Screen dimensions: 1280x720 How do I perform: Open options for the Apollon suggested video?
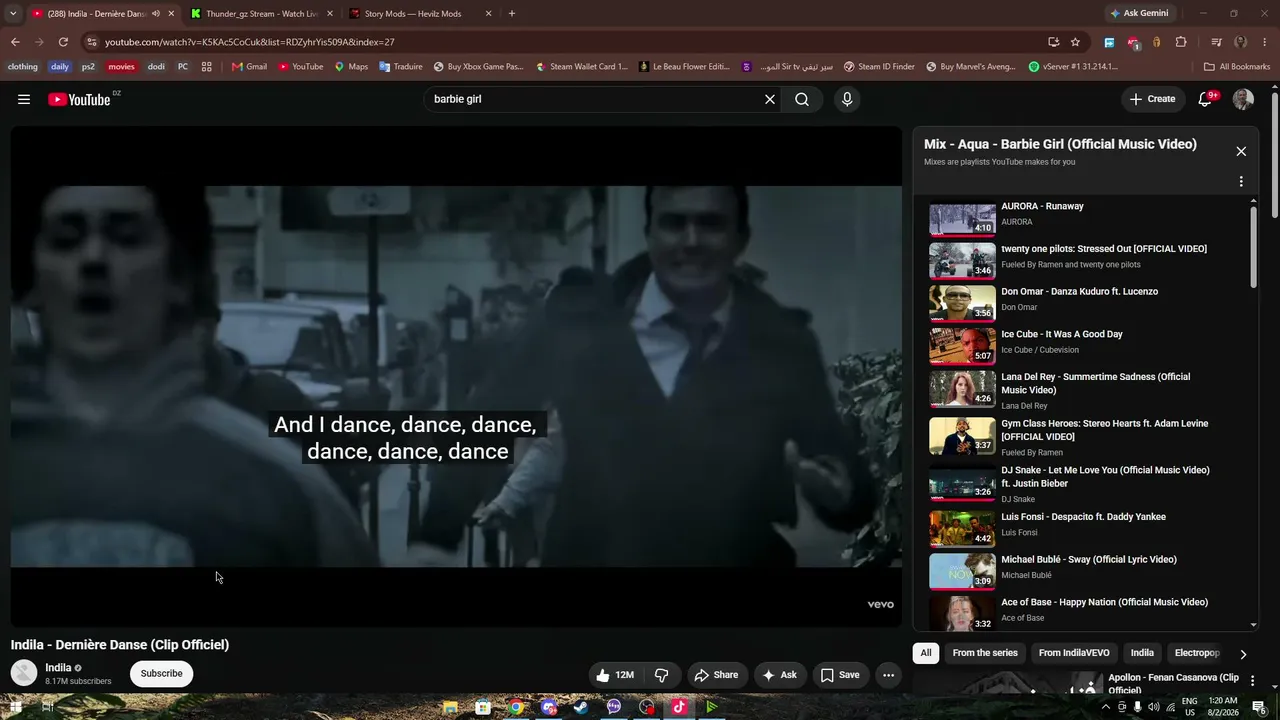click(x=1252, y=681)
